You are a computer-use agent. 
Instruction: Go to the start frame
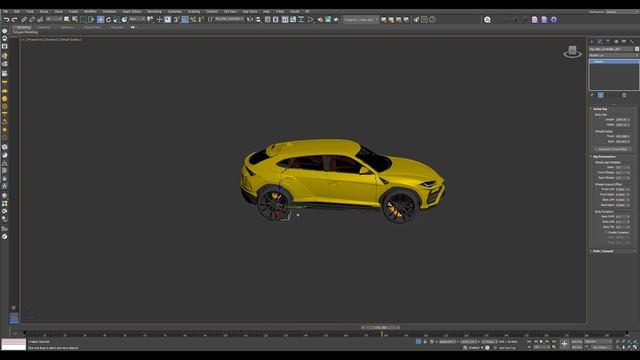tap(530, 341)
